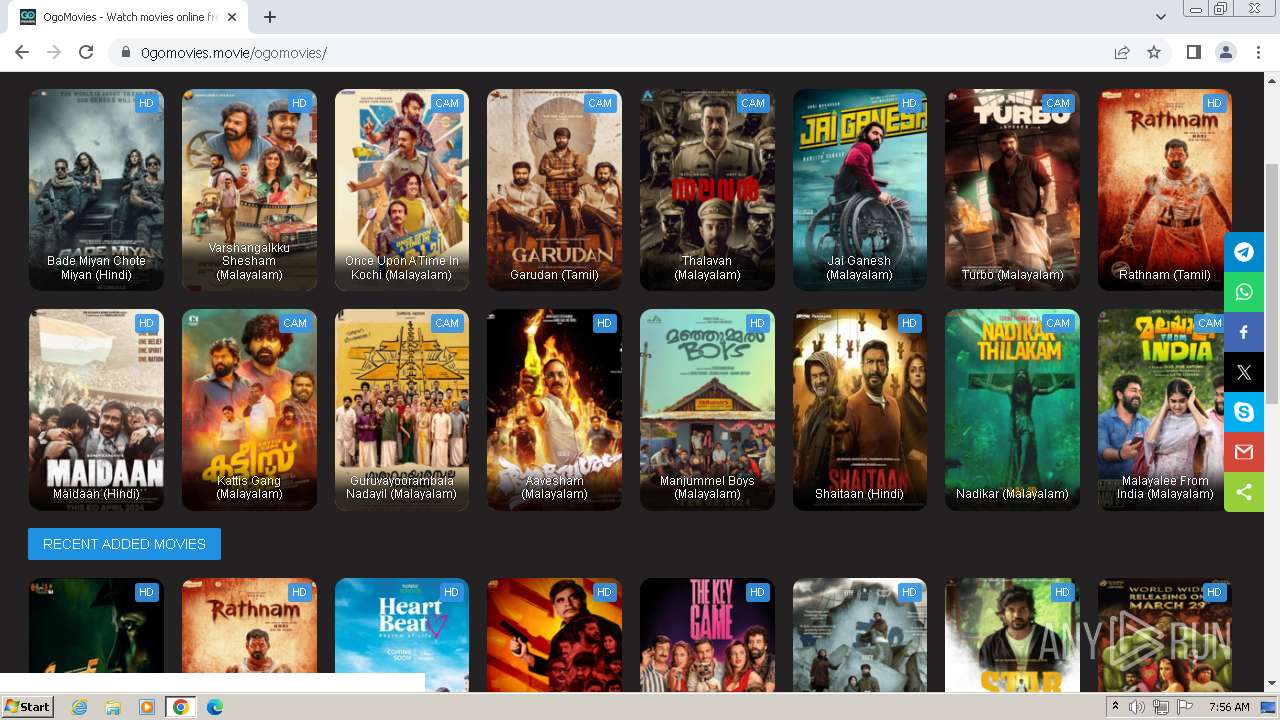Open a new browser tab
Screen dimensions: 1280x720
pos(270,17)
